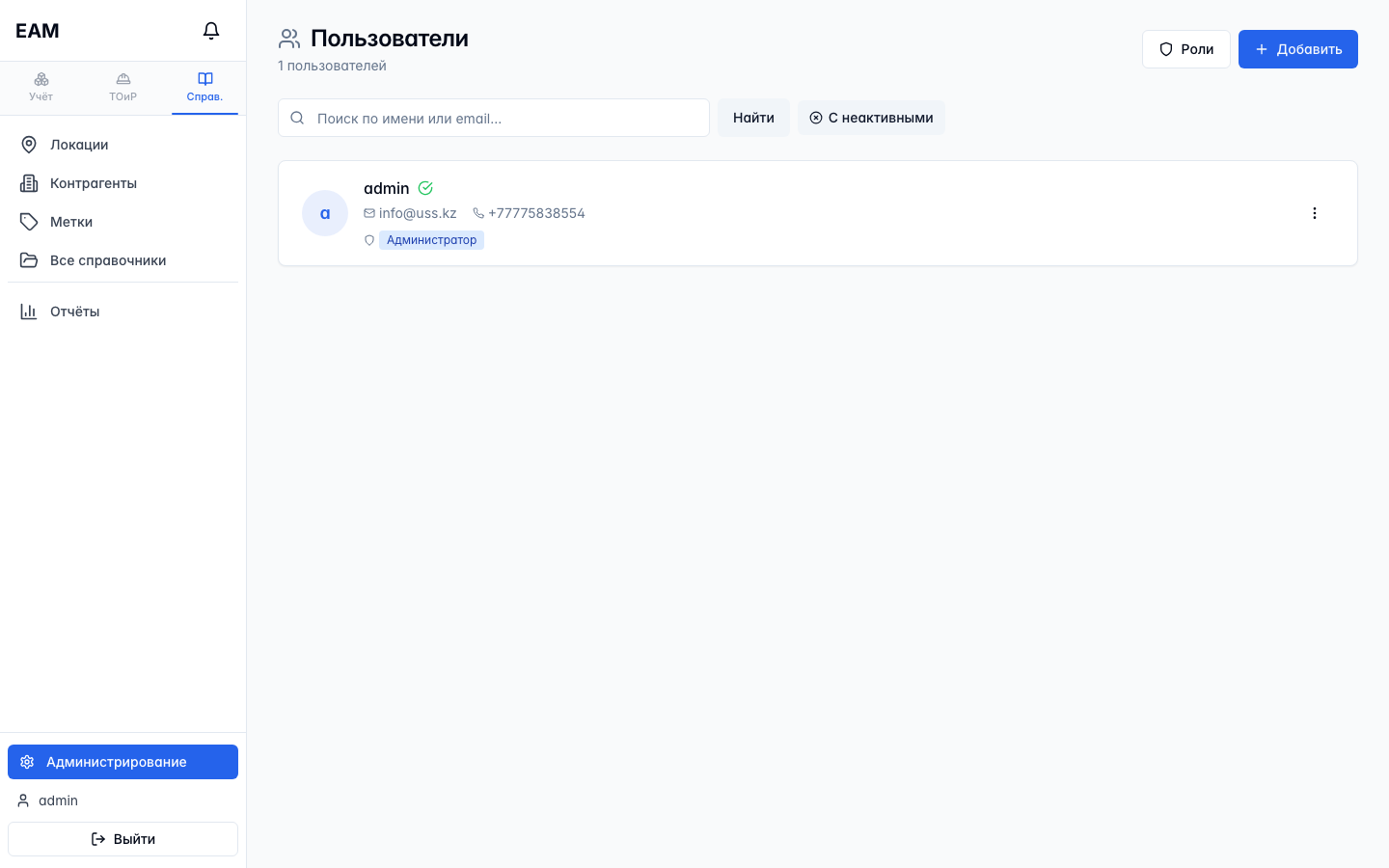
Task: Click the Метки tag icon
Action: click(x=29, y=222)
